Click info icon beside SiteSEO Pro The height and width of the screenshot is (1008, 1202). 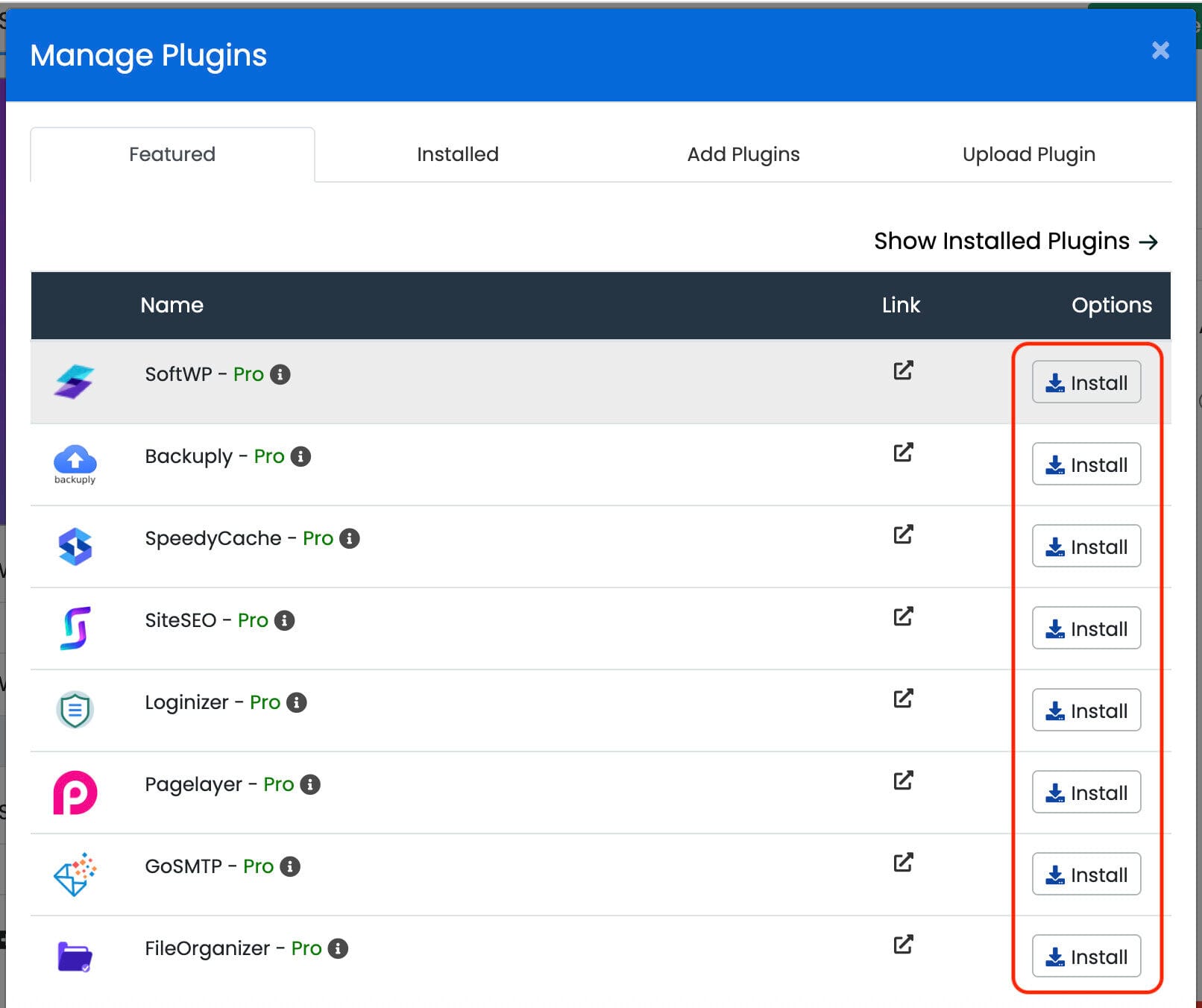(284, 620)
